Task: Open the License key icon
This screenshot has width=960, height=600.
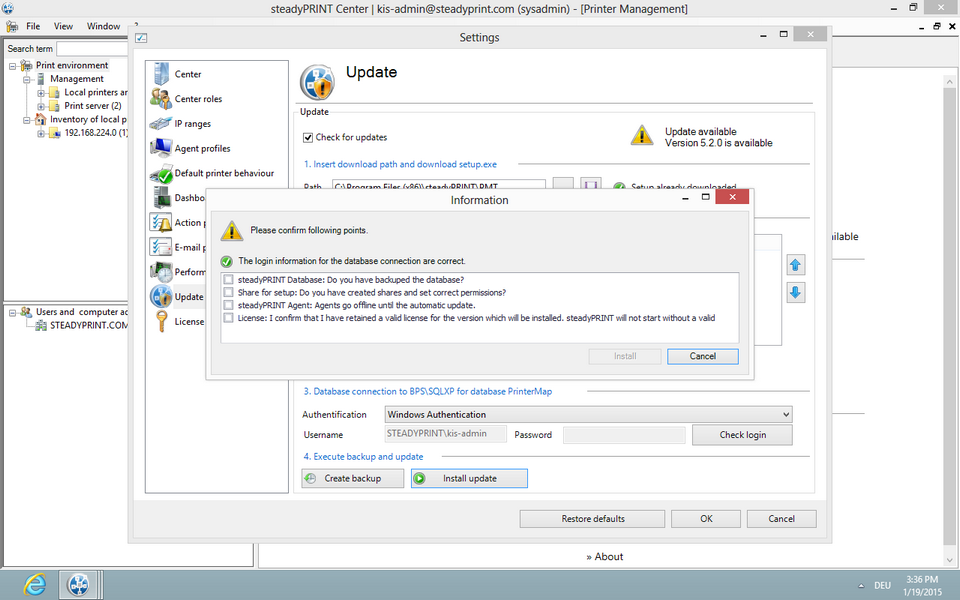Action: tap(162, 321)
